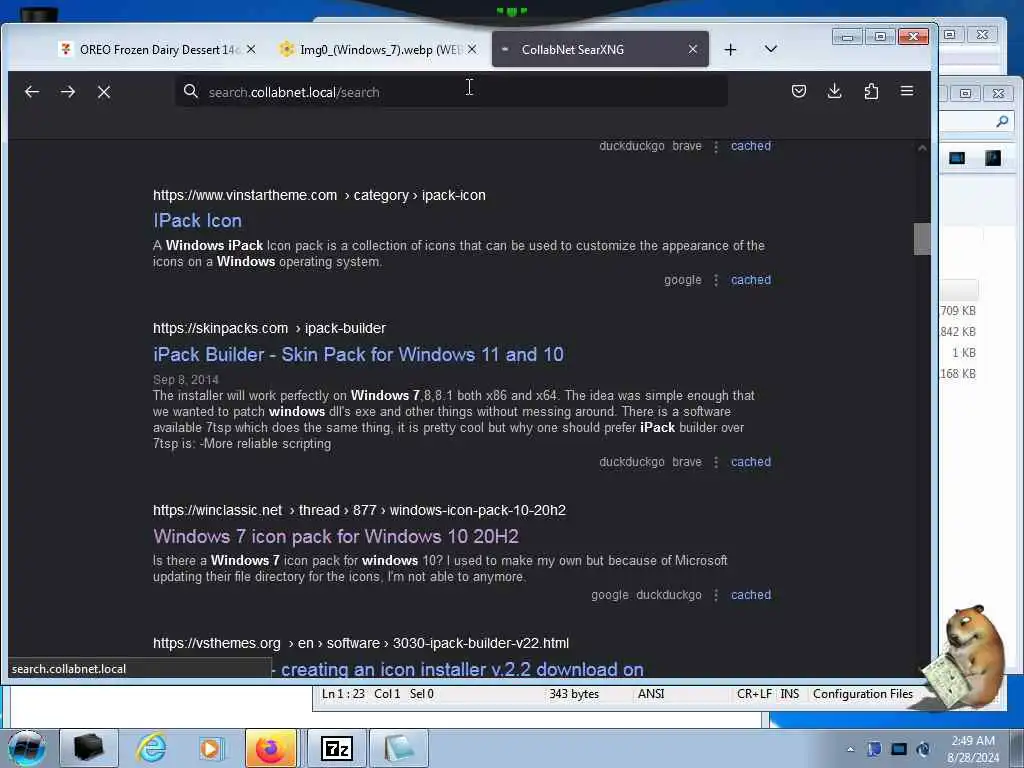Image resolution: width=1024 pixels, height=768 pixels.
Task: Launch Internet Explorer from the taskbar
Action: click(152, 748)
